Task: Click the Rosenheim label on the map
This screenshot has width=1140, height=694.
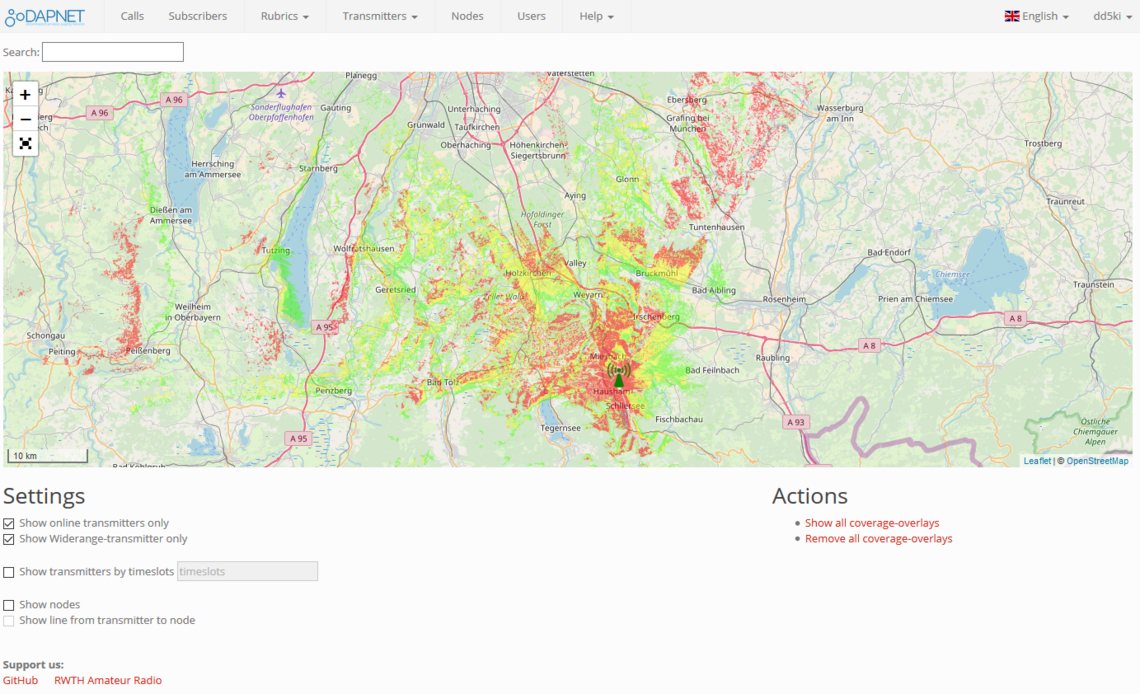Action: click(784, 299)
